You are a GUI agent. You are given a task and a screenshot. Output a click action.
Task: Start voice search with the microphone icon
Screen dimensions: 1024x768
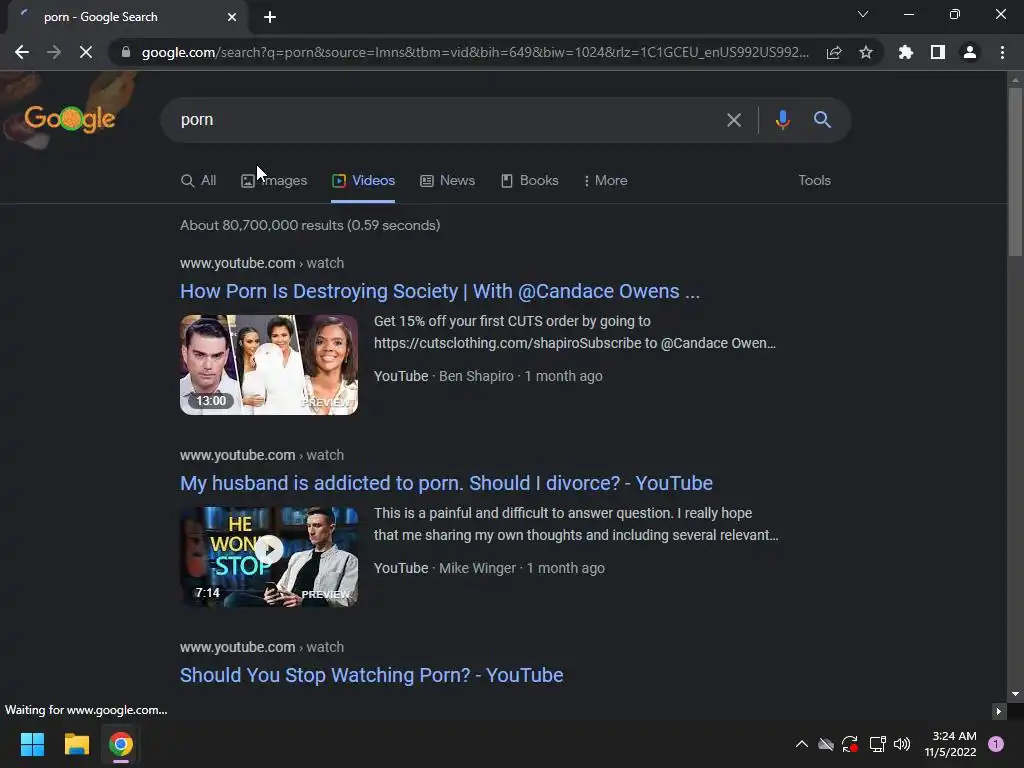(782, 120)
